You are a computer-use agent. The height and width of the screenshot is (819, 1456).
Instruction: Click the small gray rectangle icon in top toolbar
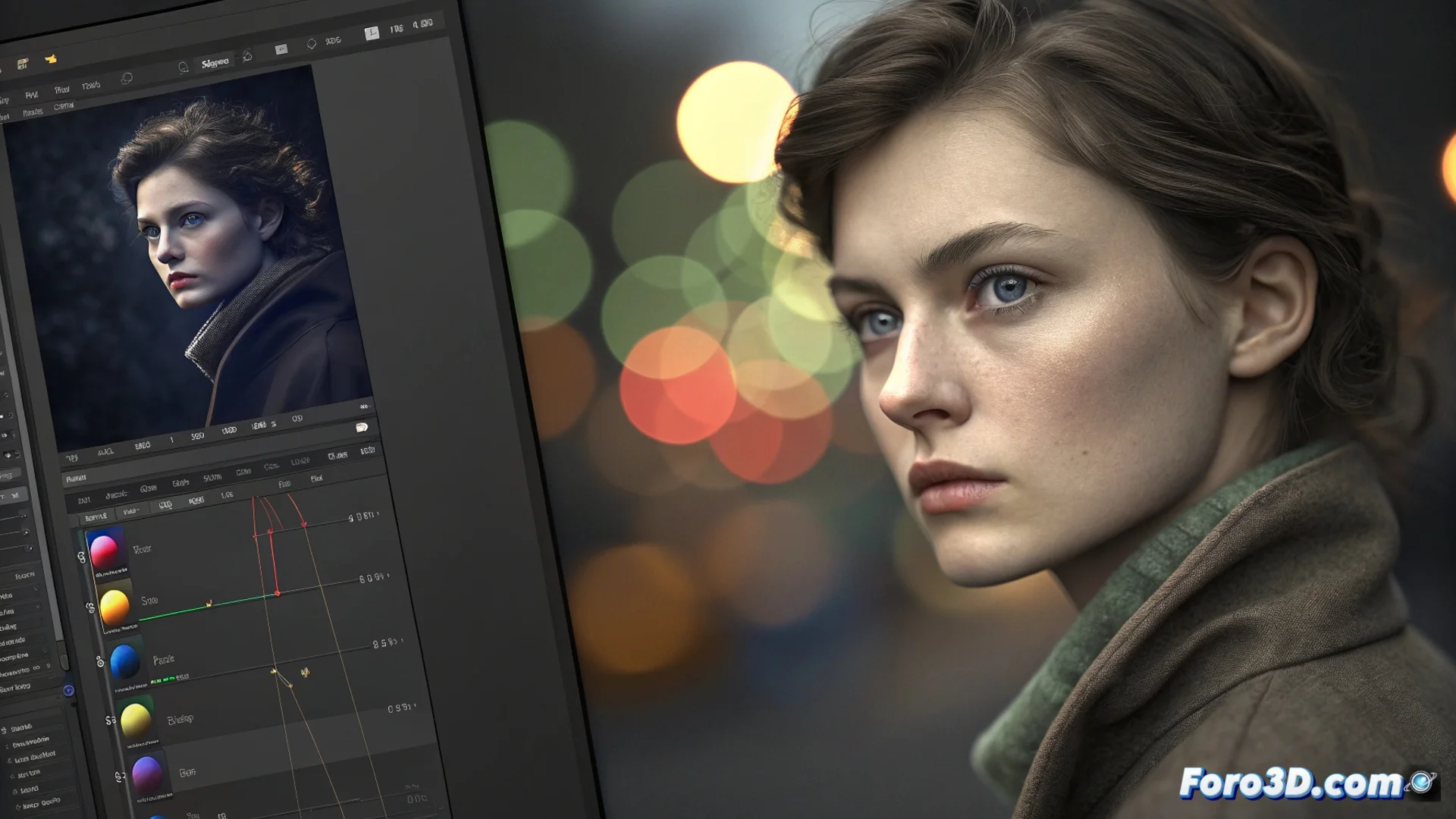tap(281, 49)
